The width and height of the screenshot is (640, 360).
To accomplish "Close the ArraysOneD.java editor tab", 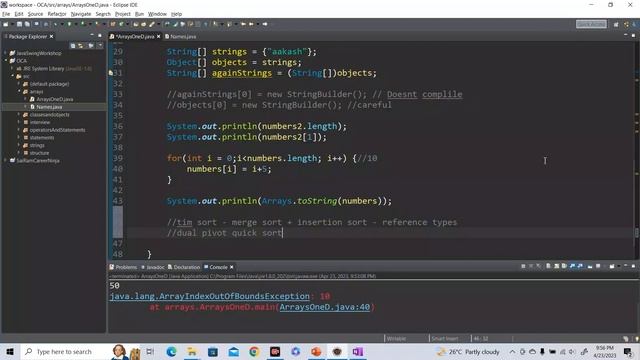I will [x=159, y=36].
